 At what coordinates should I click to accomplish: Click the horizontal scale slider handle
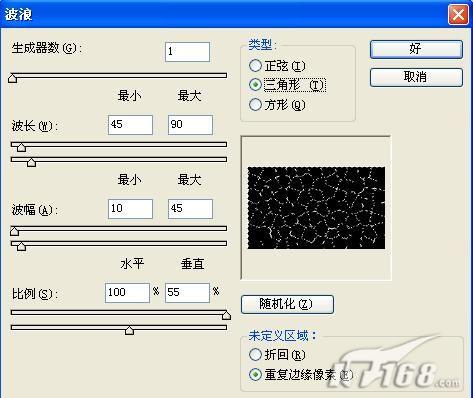click(226, 315)
